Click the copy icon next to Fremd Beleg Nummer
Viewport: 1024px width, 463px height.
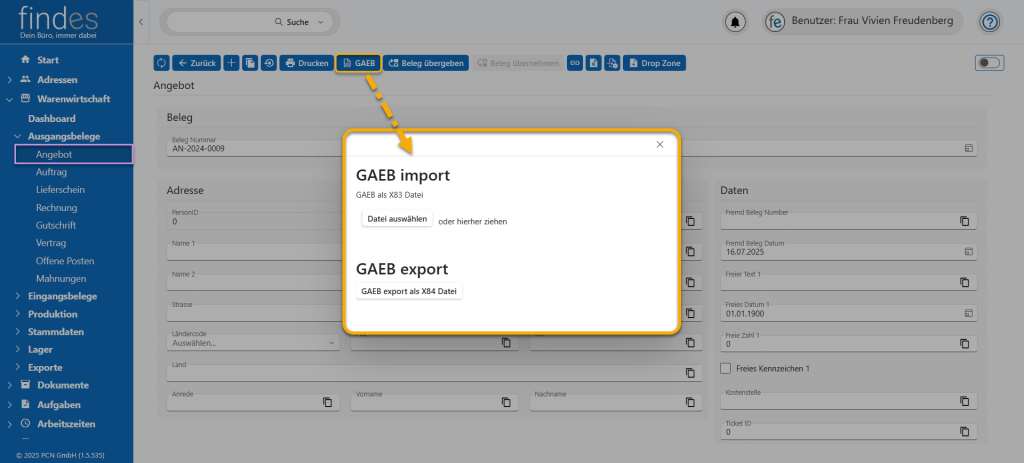coord(965,220)
